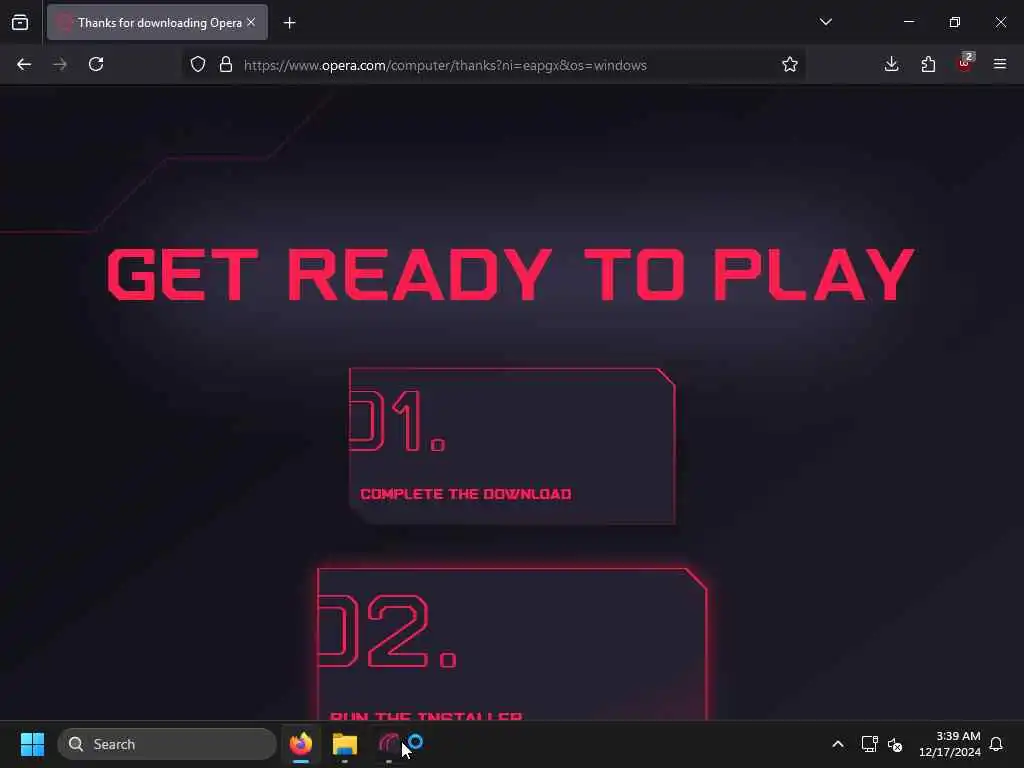Open the Firefox application menu
The height and width of the screenshot is (768, 1024).
[1000, 64]
